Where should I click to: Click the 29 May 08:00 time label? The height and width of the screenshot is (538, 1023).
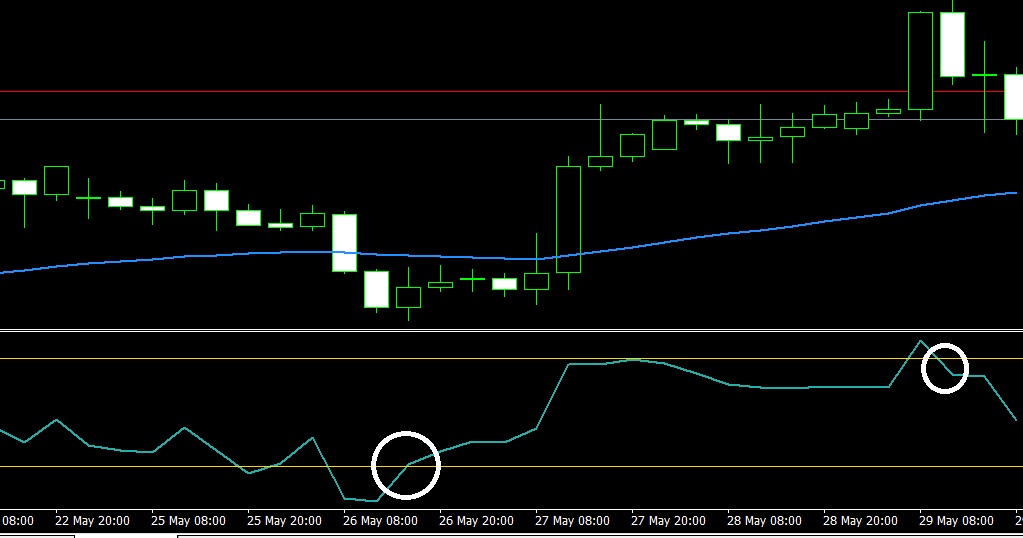tap(957, 521)
